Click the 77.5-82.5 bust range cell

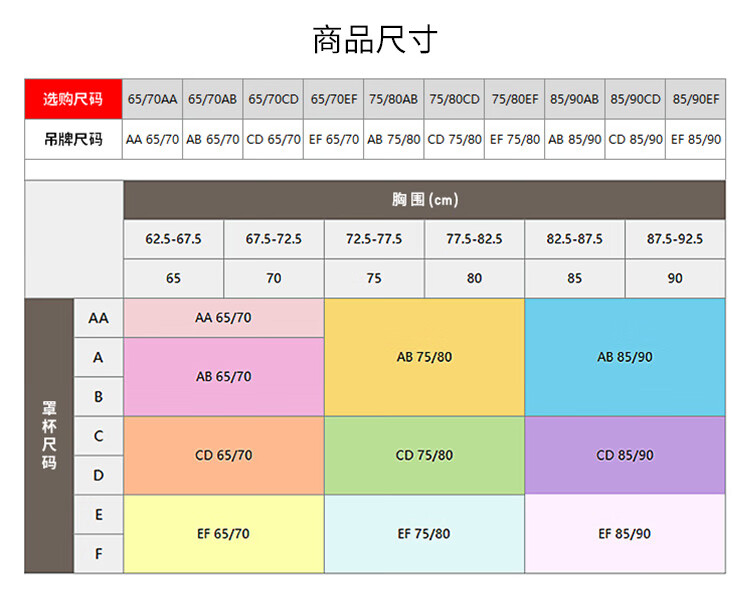pos(474,239)
